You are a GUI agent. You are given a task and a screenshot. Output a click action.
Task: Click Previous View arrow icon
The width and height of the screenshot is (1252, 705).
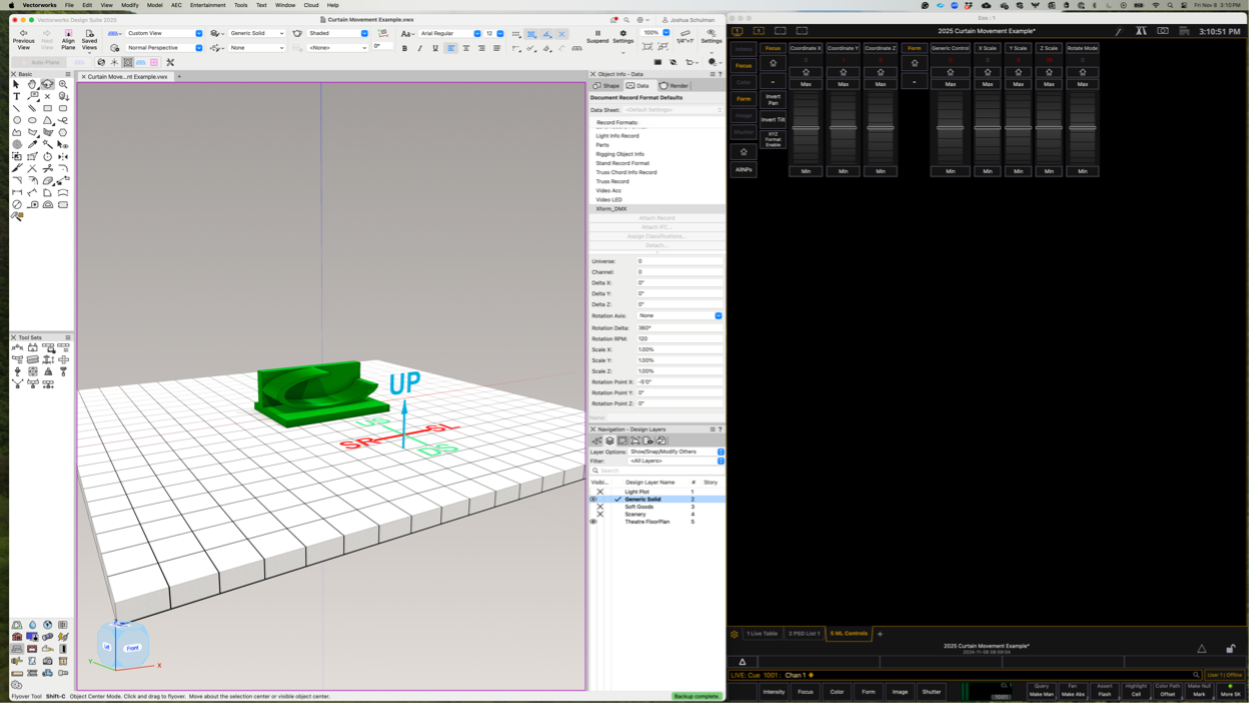(23, 34)
